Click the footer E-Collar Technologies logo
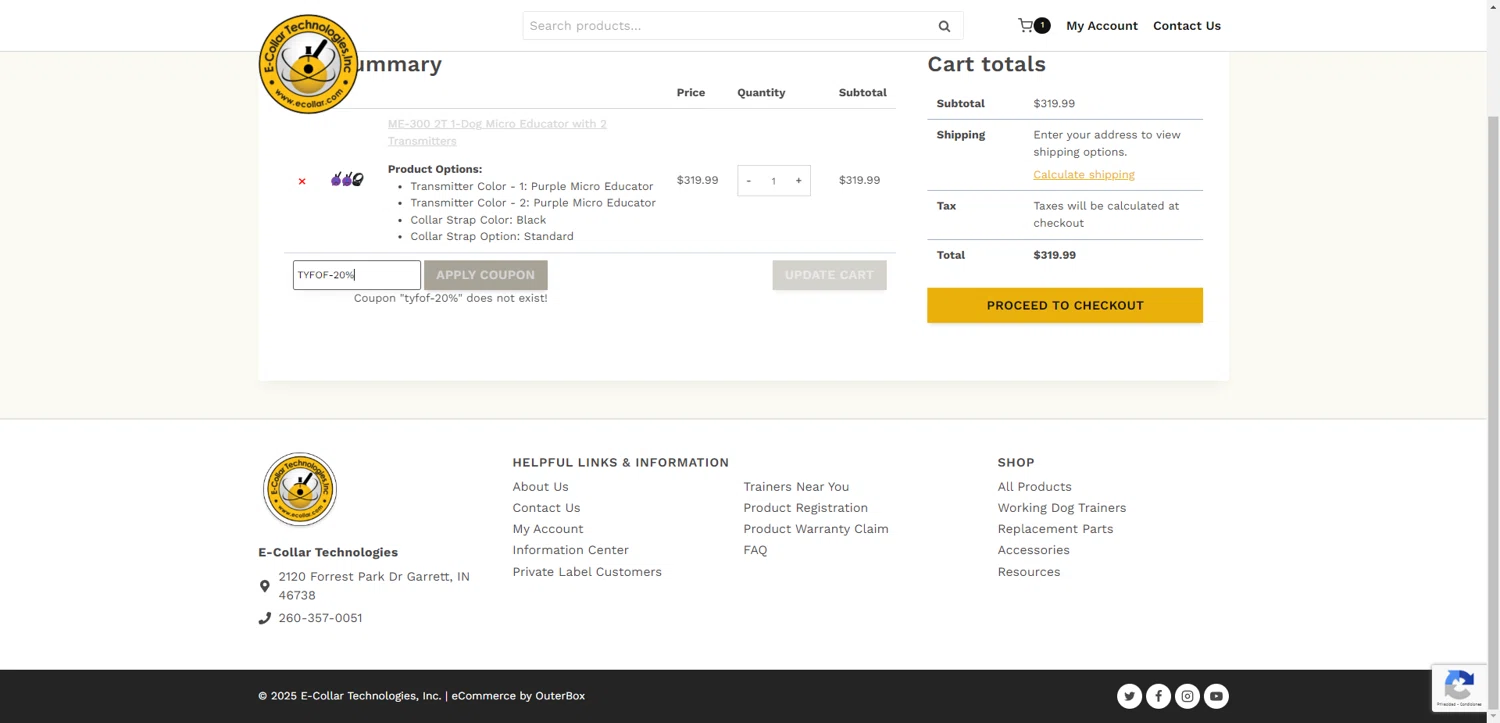The height and width of the screenshot is (723, 1500). coord(300,489)
